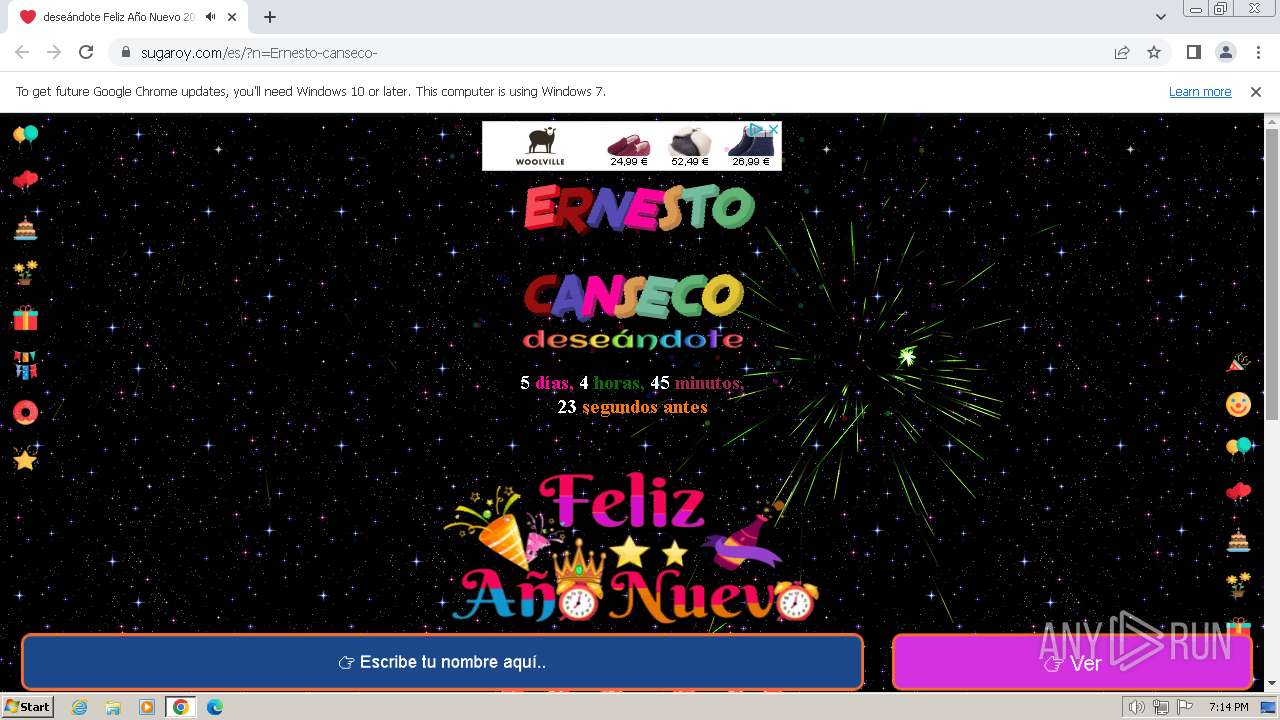Click the page vertical scrollbar thumb
Screen dimensions: 1280x720
tap(1271, 275)
